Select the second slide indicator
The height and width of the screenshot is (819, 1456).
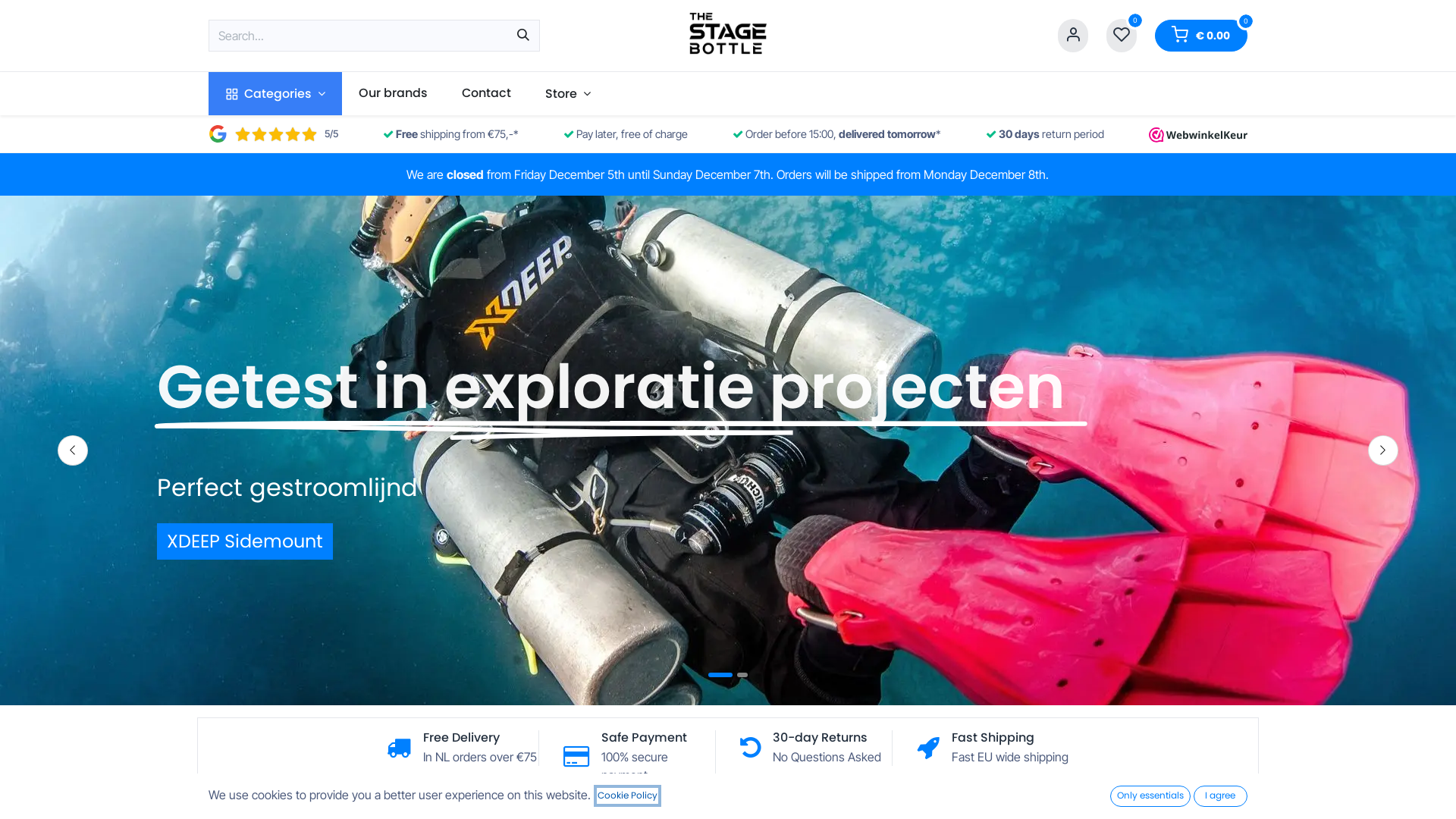point(742,675)
